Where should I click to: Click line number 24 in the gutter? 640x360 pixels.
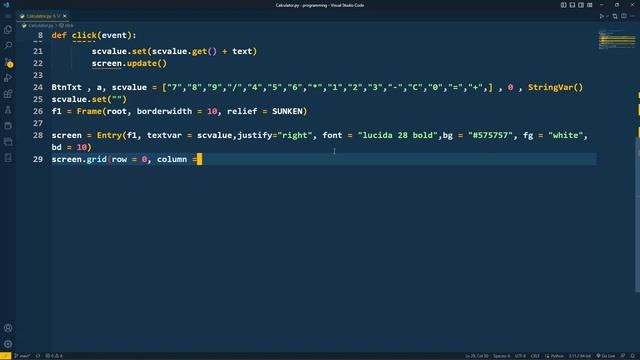(38, 87)
